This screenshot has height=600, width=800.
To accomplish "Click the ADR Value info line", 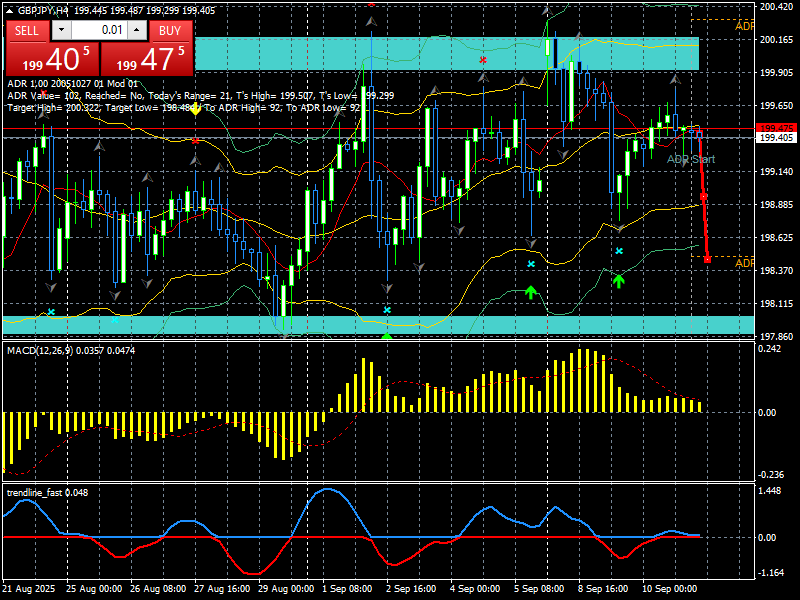I will 201,95.
